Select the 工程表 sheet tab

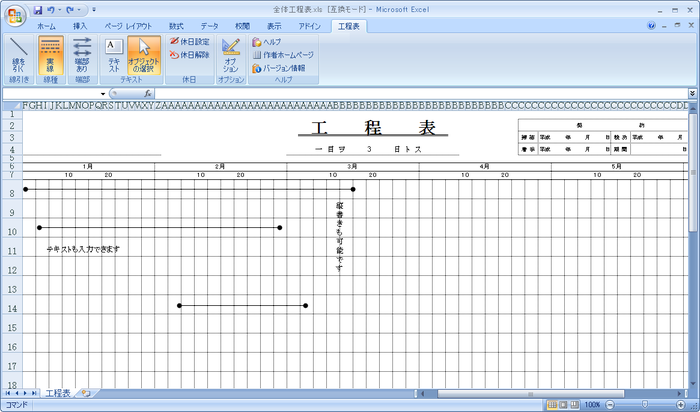click(58, 393)
